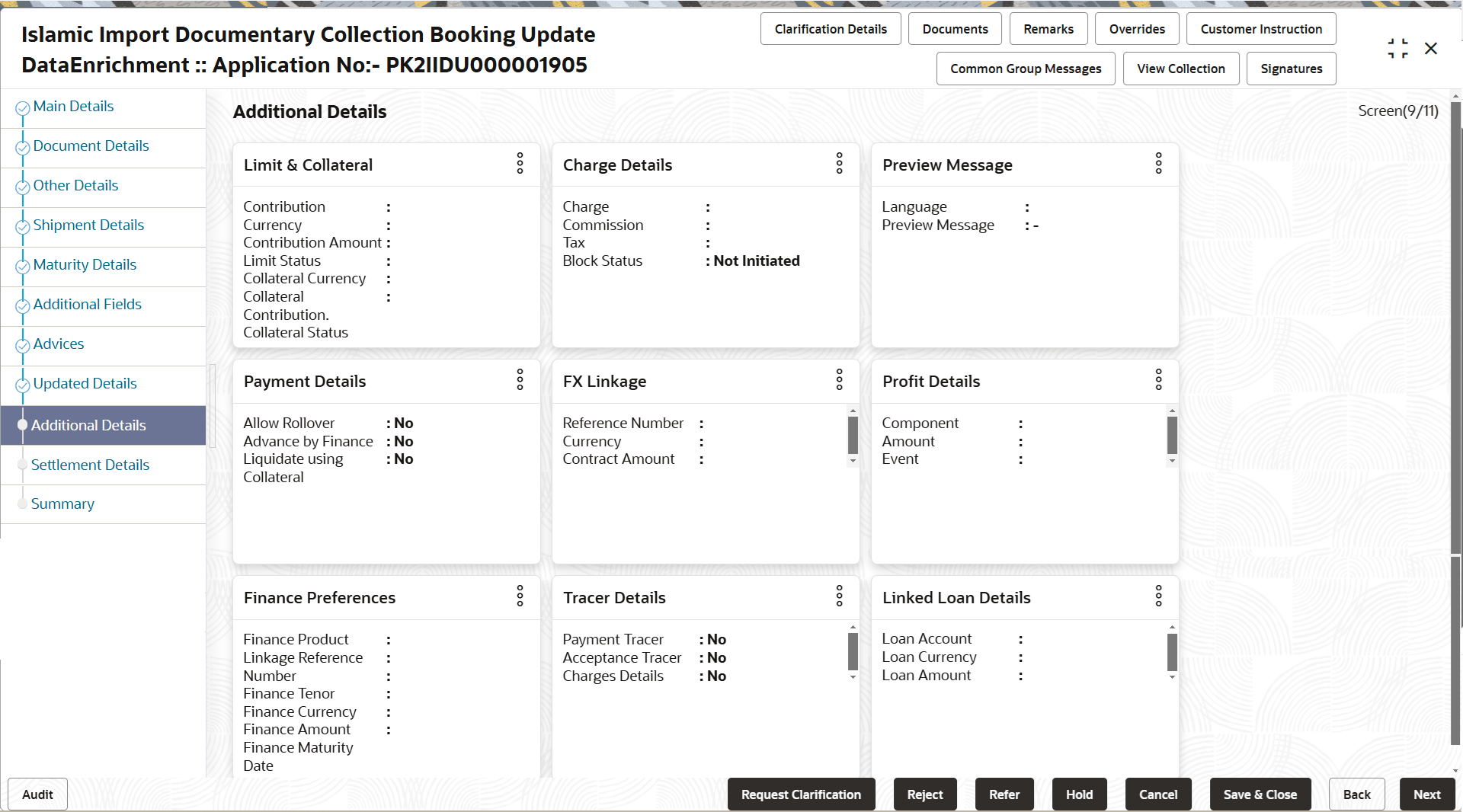View Overrides

pyautogui.click(x=1137, y=29)
